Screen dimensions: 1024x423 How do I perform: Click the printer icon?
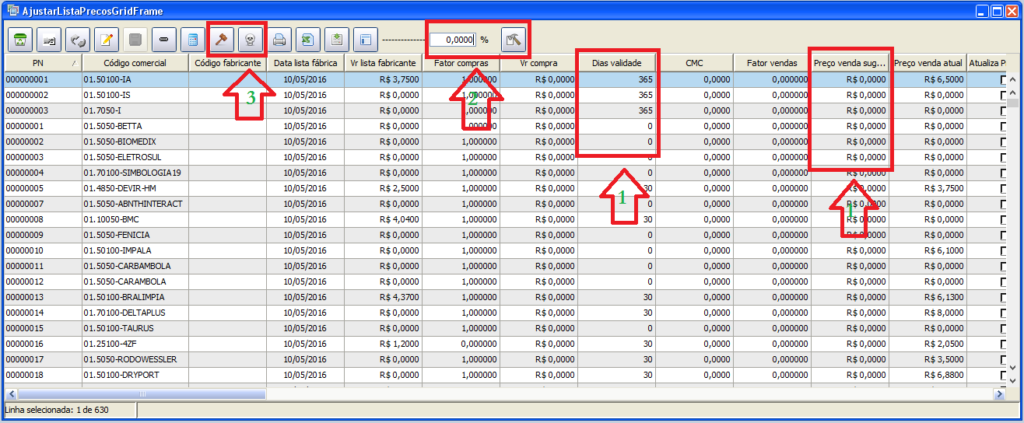click(281, 41)
